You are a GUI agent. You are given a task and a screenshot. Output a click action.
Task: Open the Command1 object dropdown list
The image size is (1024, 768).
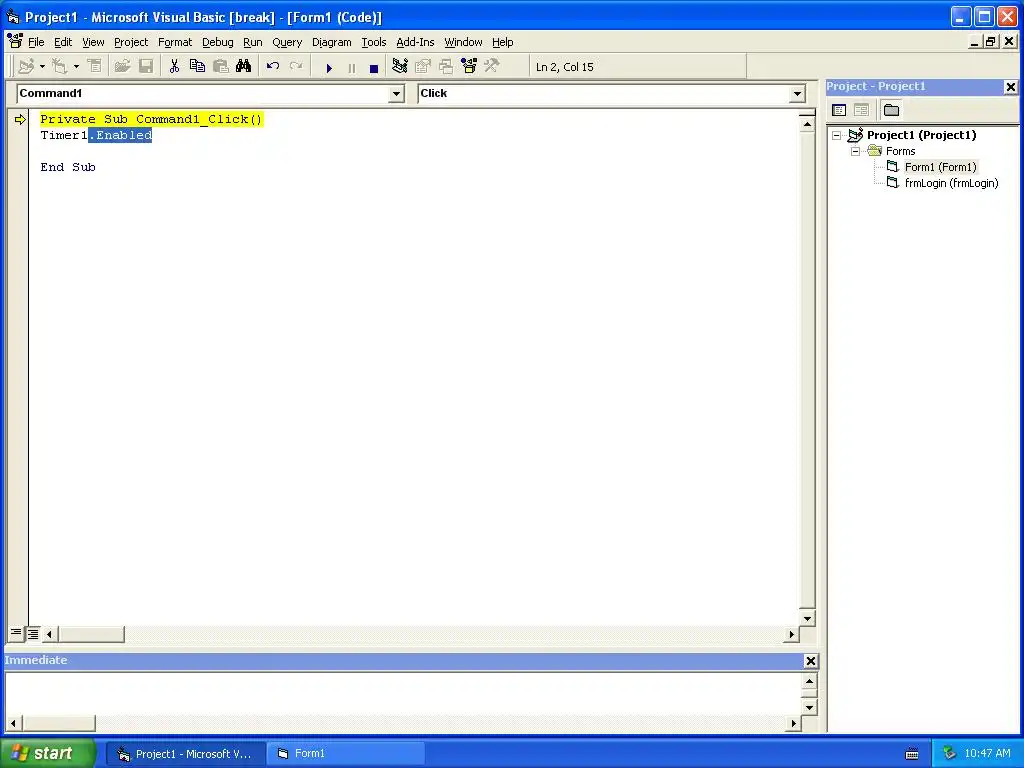(396, 94)
